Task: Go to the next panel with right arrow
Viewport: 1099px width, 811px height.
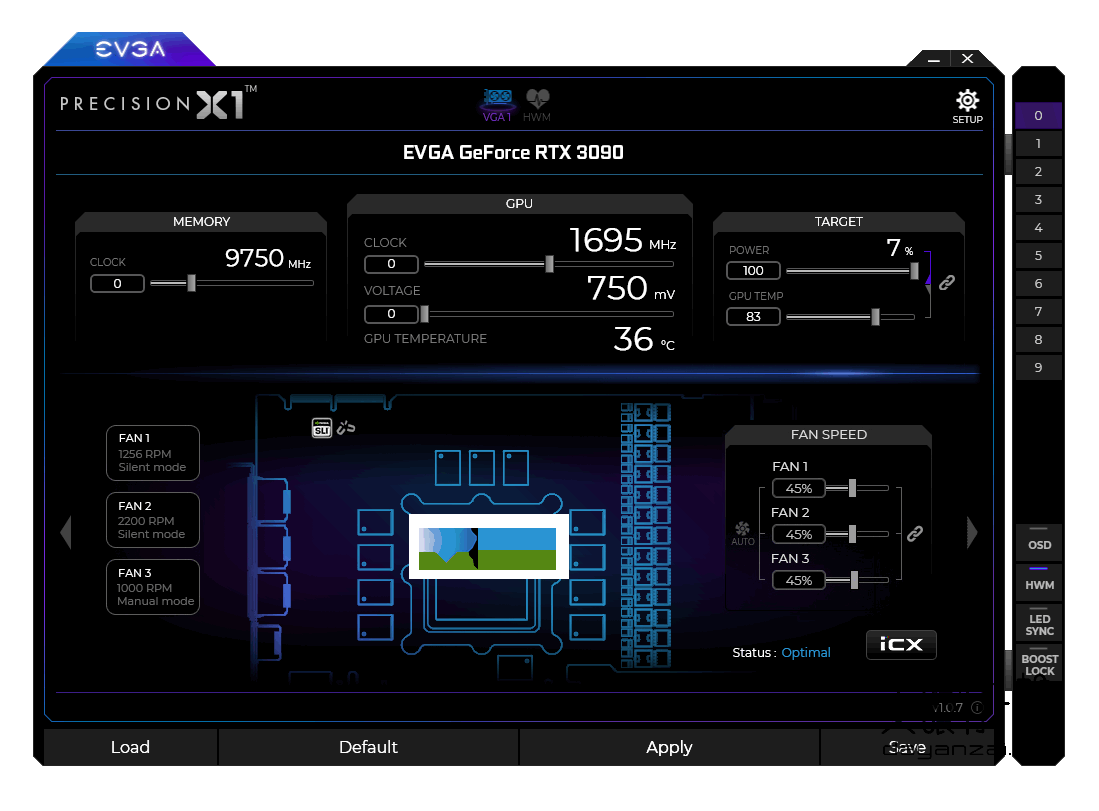Action: pos(971,533)
